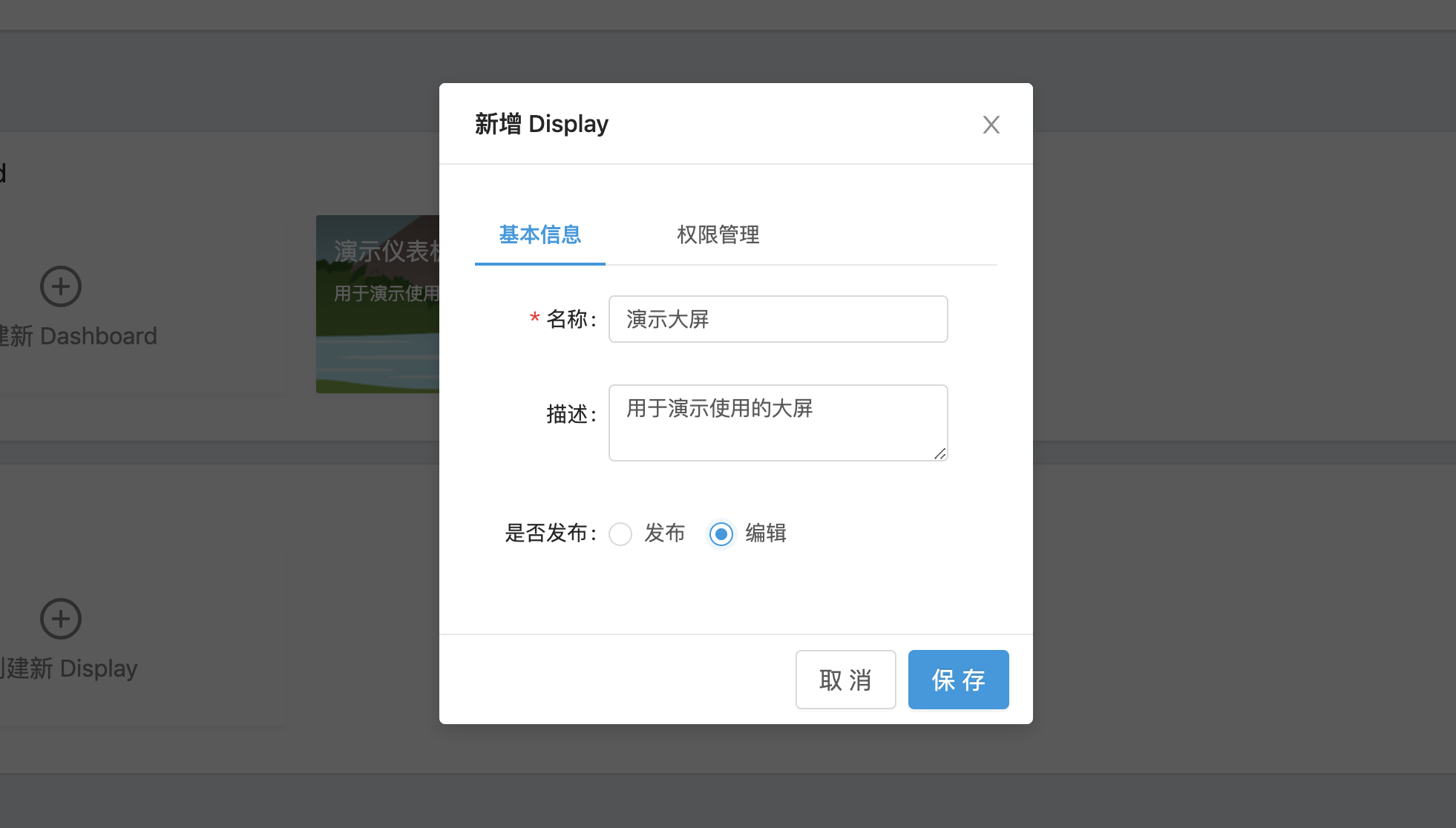Click the 用于演示使用 card description text
The image size is (1456, 828).
pos(386,294)
